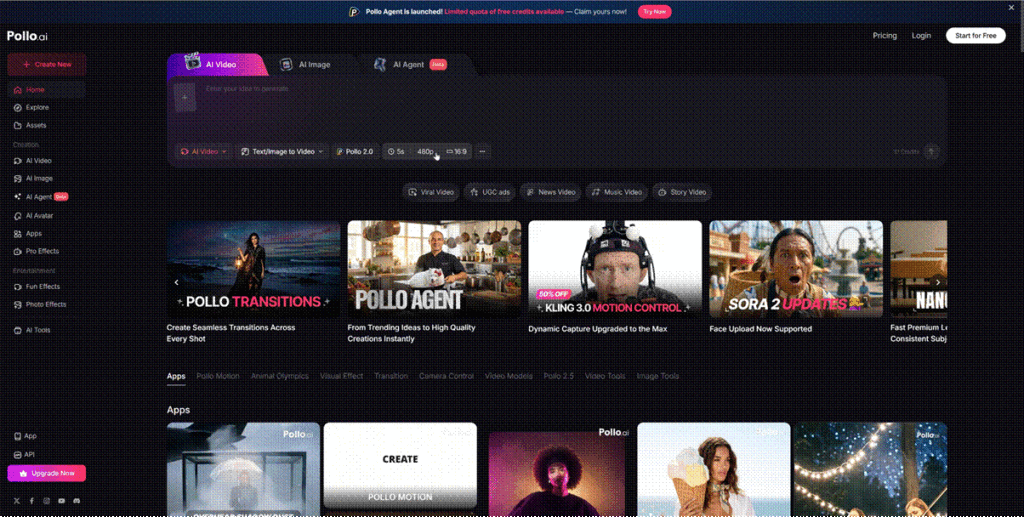Click the Explore compass icon in sidebar

point(17,107)
